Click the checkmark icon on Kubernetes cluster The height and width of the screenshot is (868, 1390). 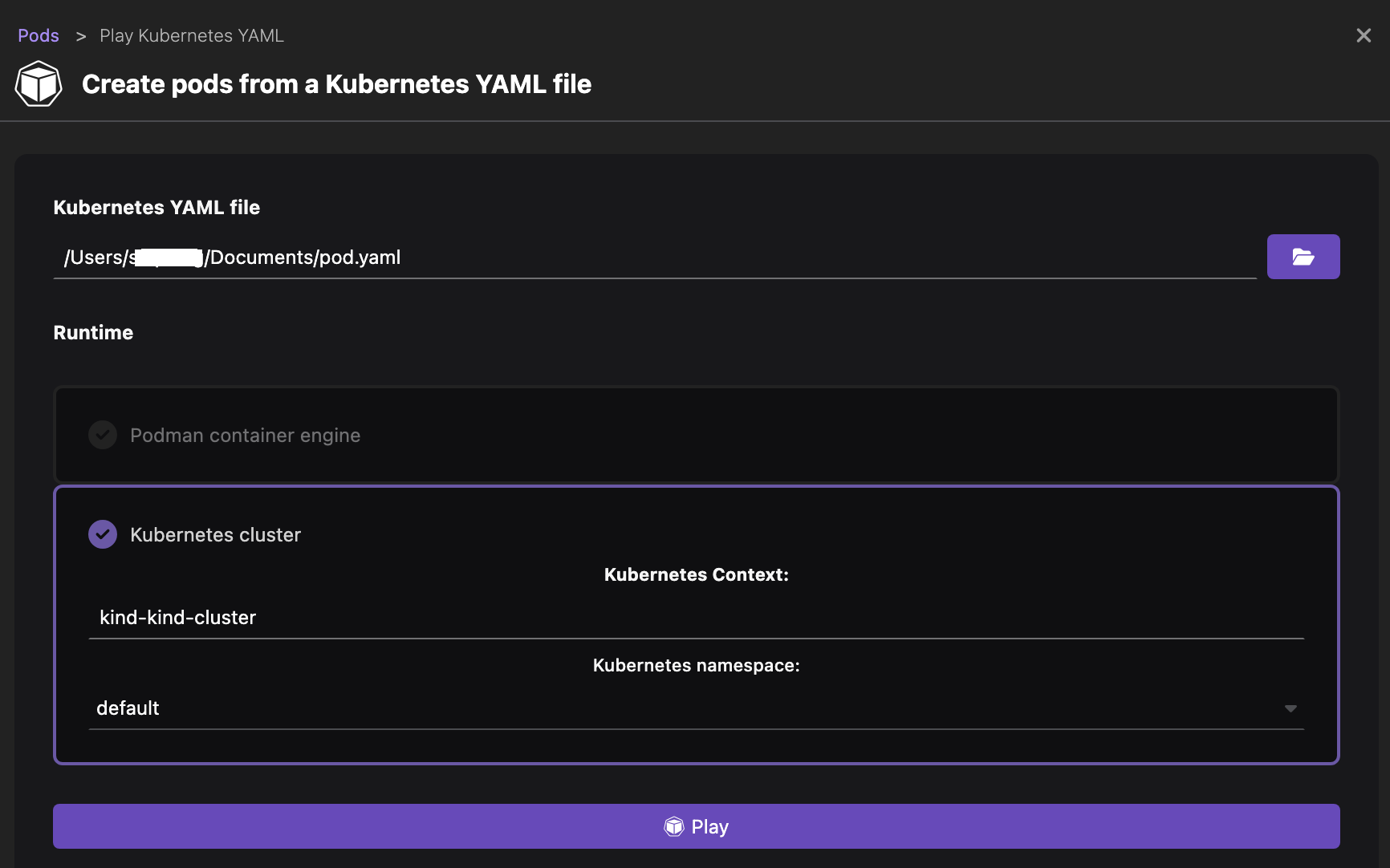click(x=103, y=534)
